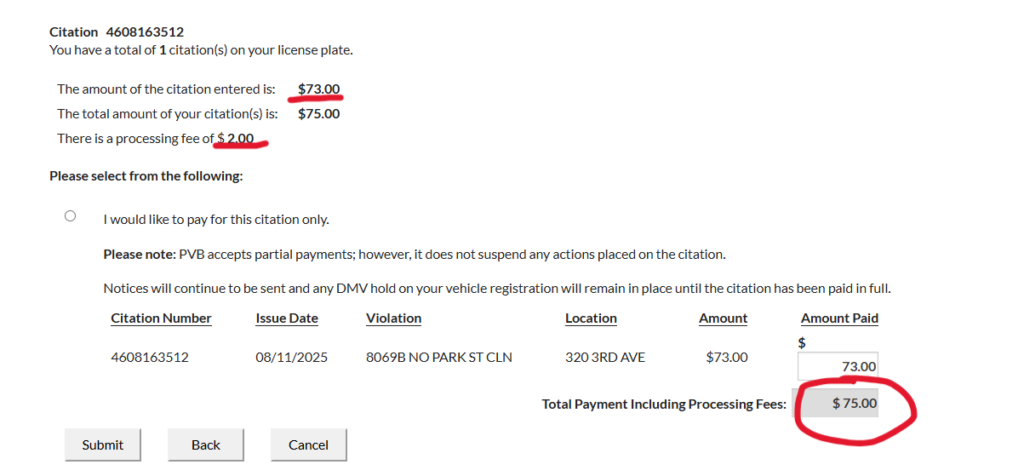The height and width of the screenshot is (476, 1024).
Task: Click the Issue Date column header
Action: 286,318
